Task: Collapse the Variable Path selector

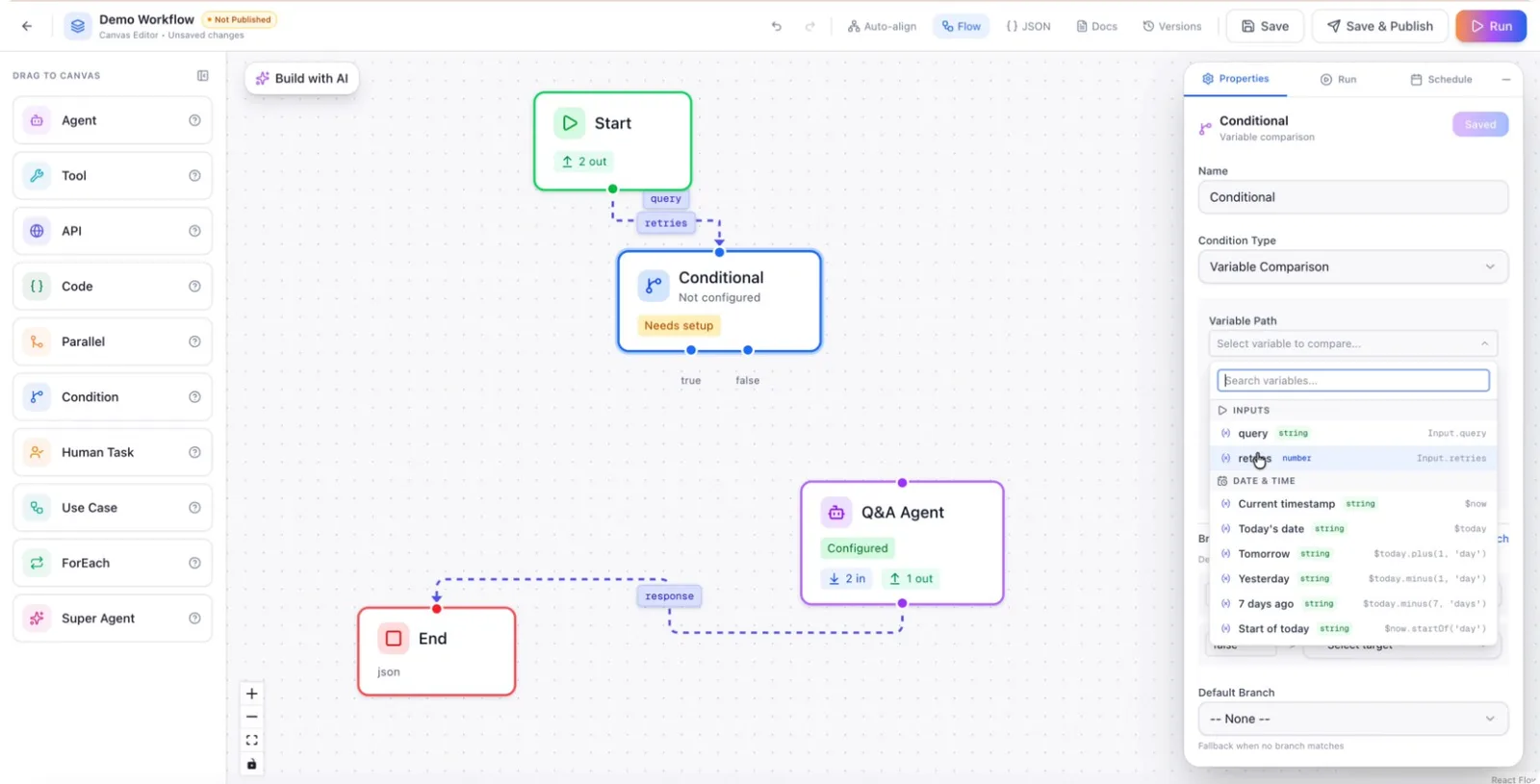Action: [1352, 343]
